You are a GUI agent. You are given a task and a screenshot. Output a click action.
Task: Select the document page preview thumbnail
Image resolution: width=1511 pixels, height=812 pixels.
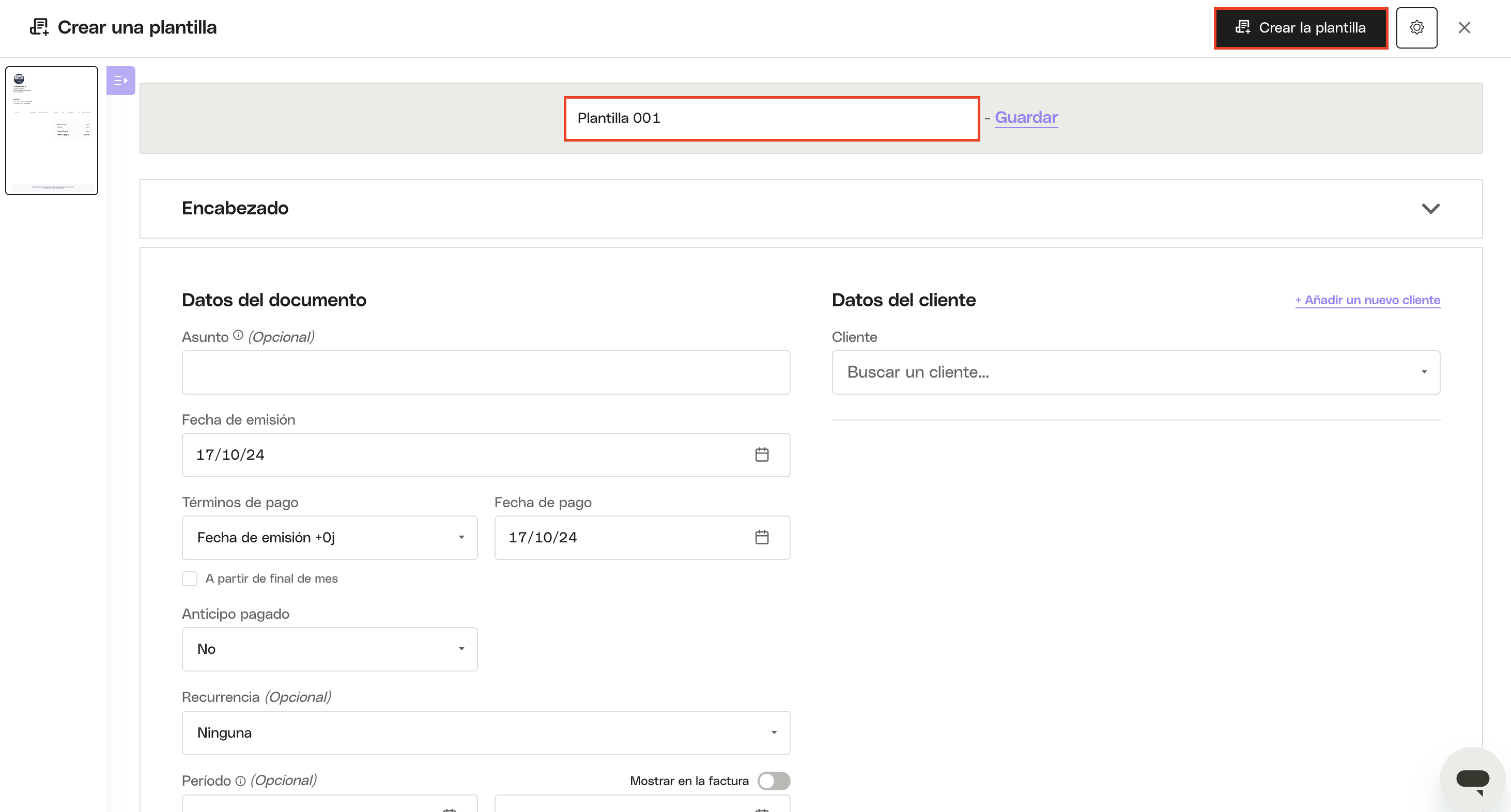pyautogui.click(x=52, y=130)
